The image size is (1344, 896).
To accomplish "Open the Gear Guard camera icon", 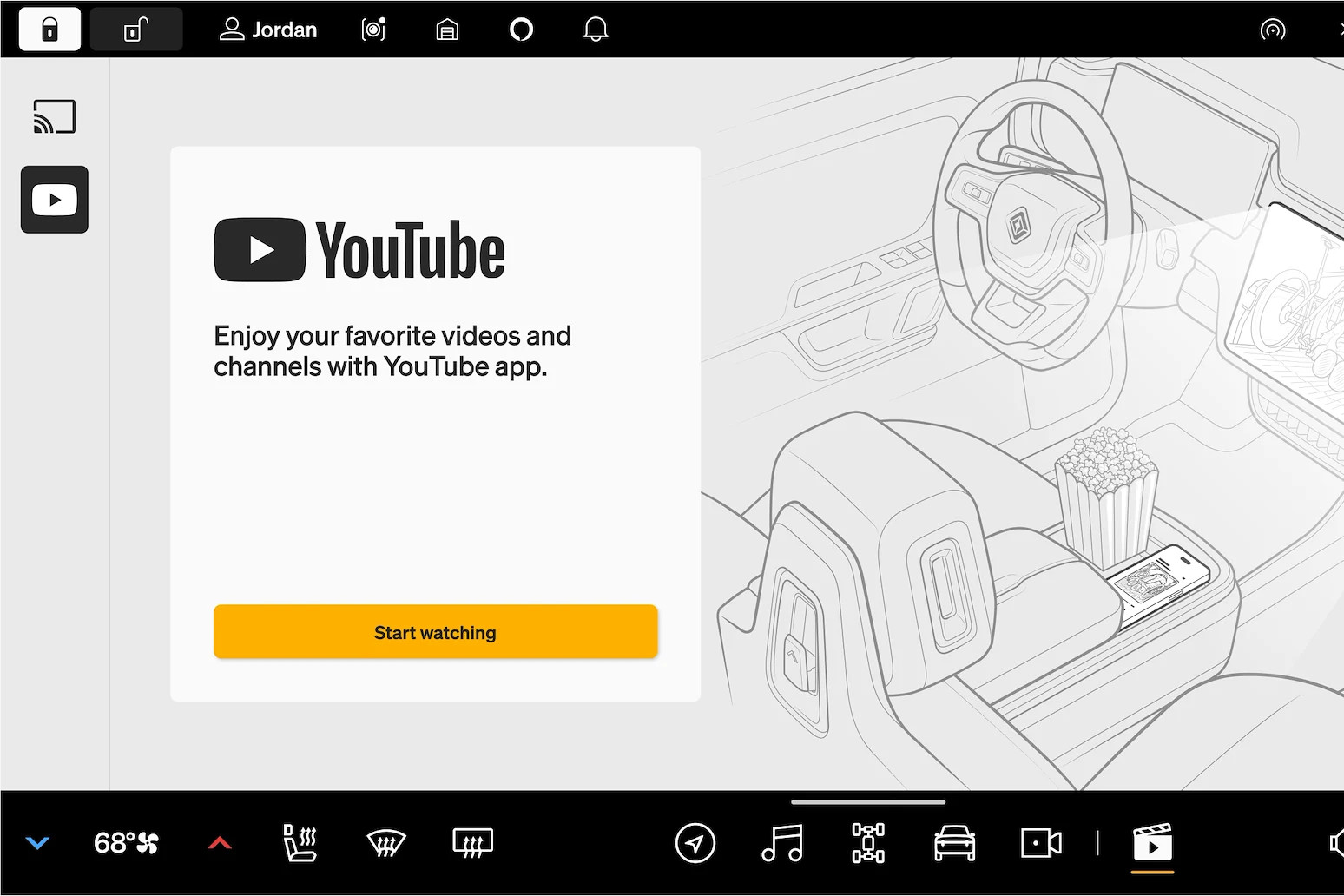I will click(373, 30).
